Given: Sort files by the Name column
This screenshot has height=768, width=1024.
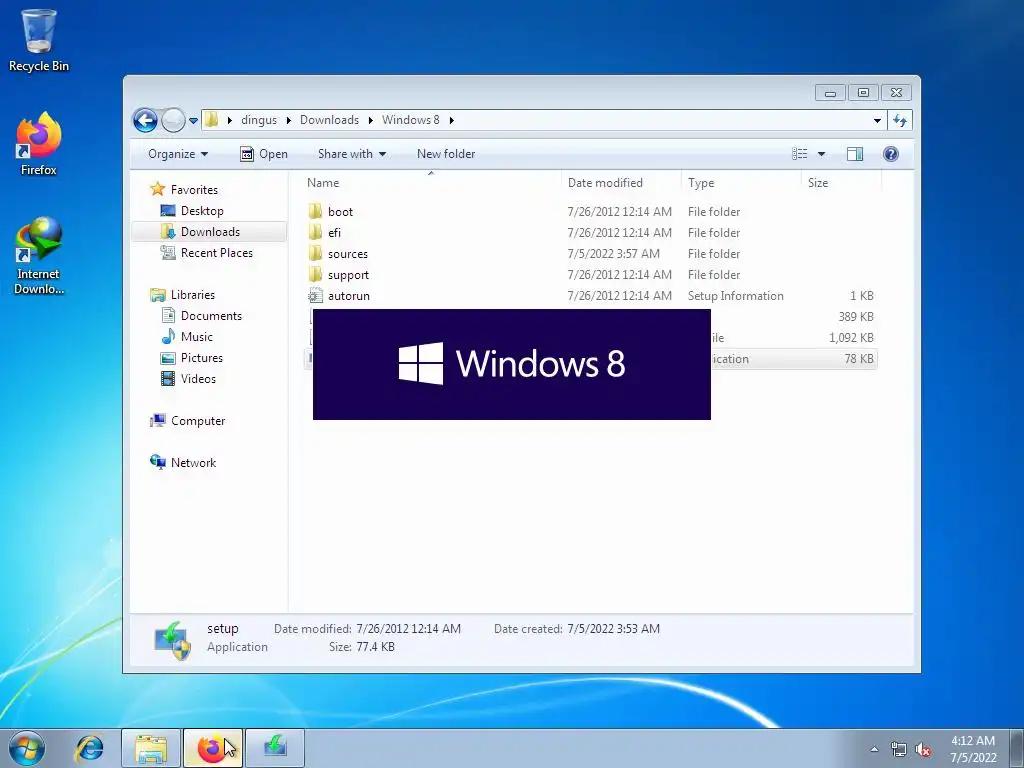Looking at the screenshot, I should 430,183.
